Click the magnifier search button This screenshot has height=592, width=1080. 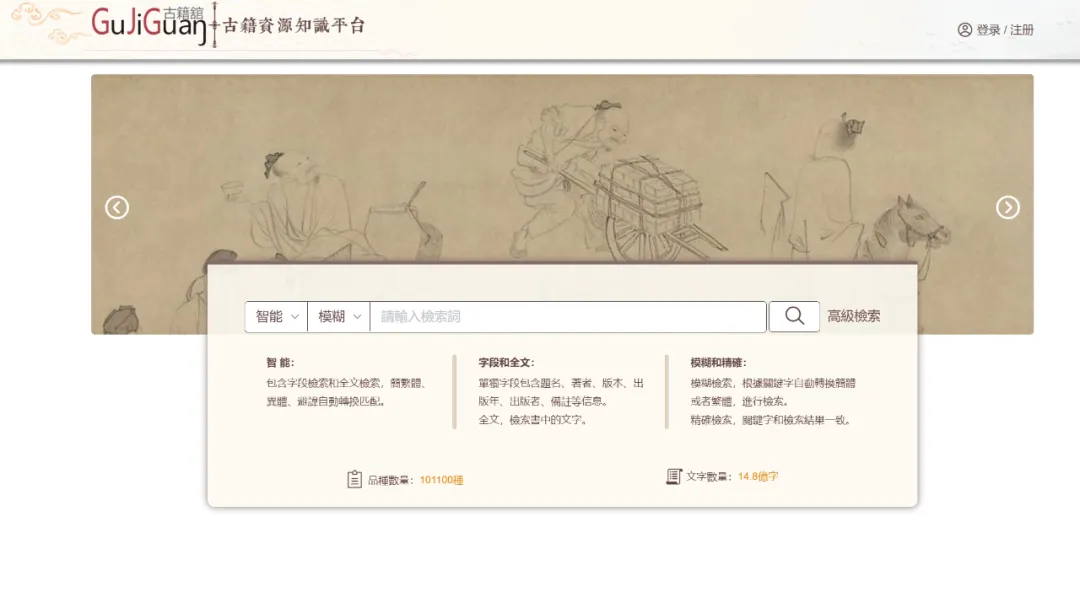[x=794, y=316]
